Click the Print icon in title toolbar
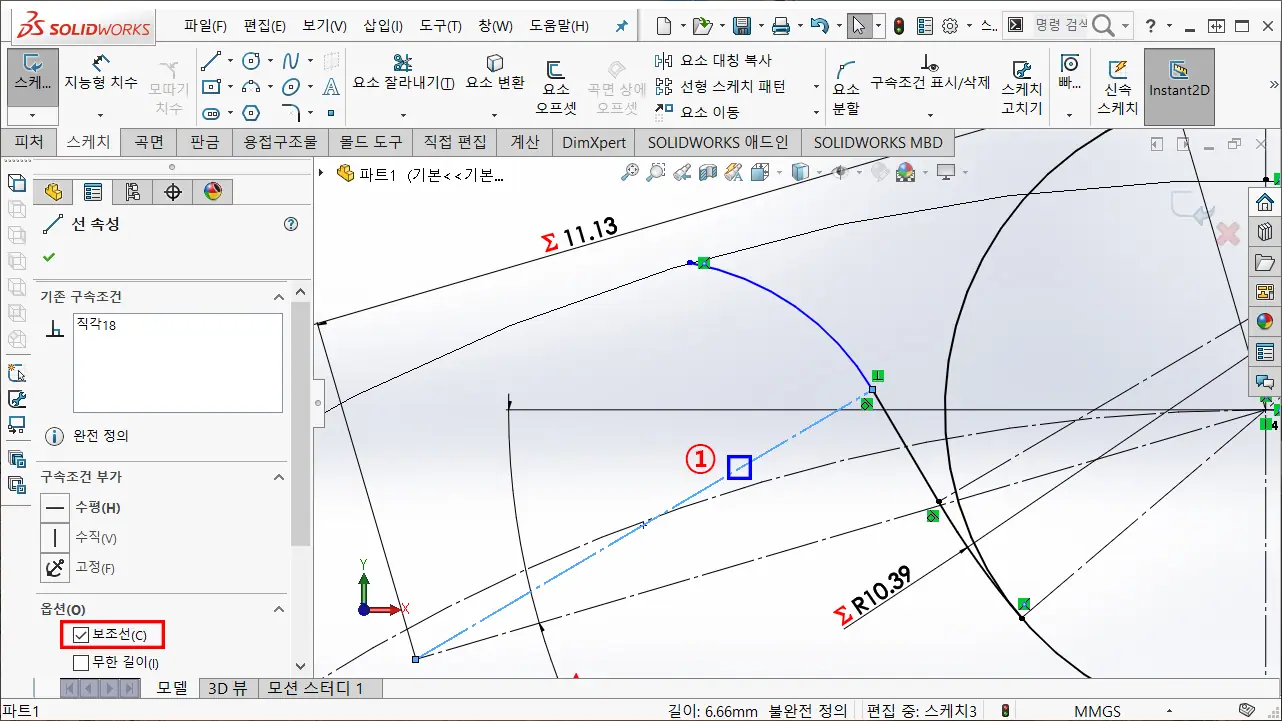Viewport: 1282px width, 721px height. coord(781,26)
